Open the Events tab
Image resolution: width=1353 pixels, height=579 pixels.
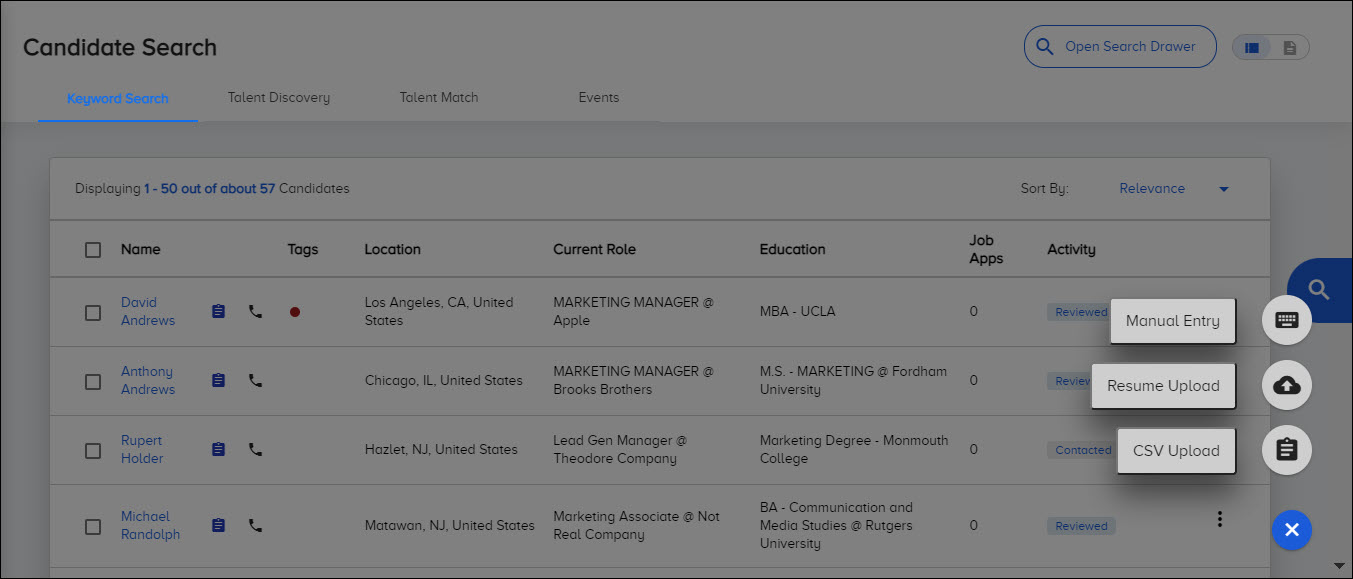point(598,97)
